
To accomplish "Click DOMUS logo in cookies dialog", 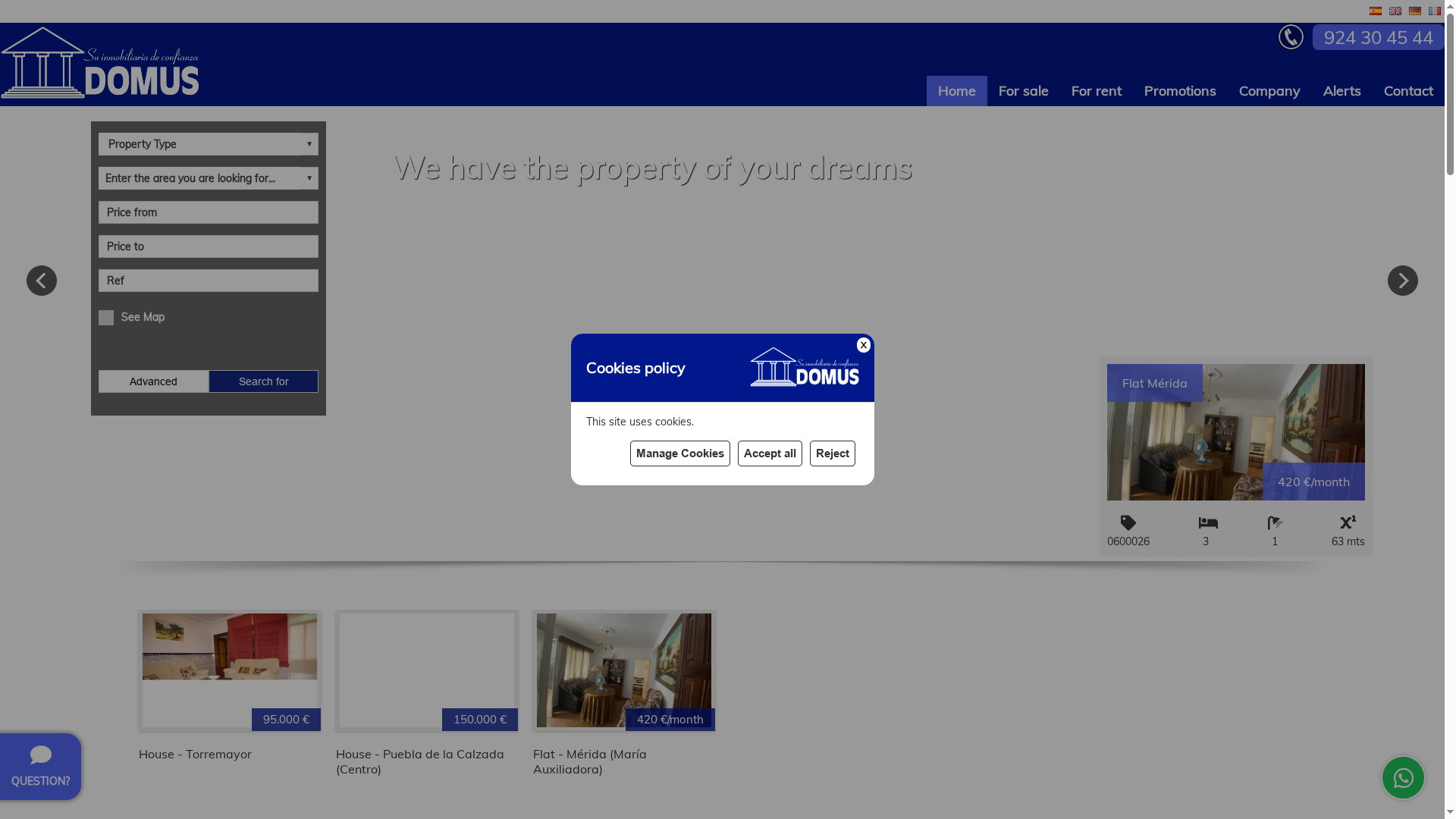I will click(x=805, y=367).
